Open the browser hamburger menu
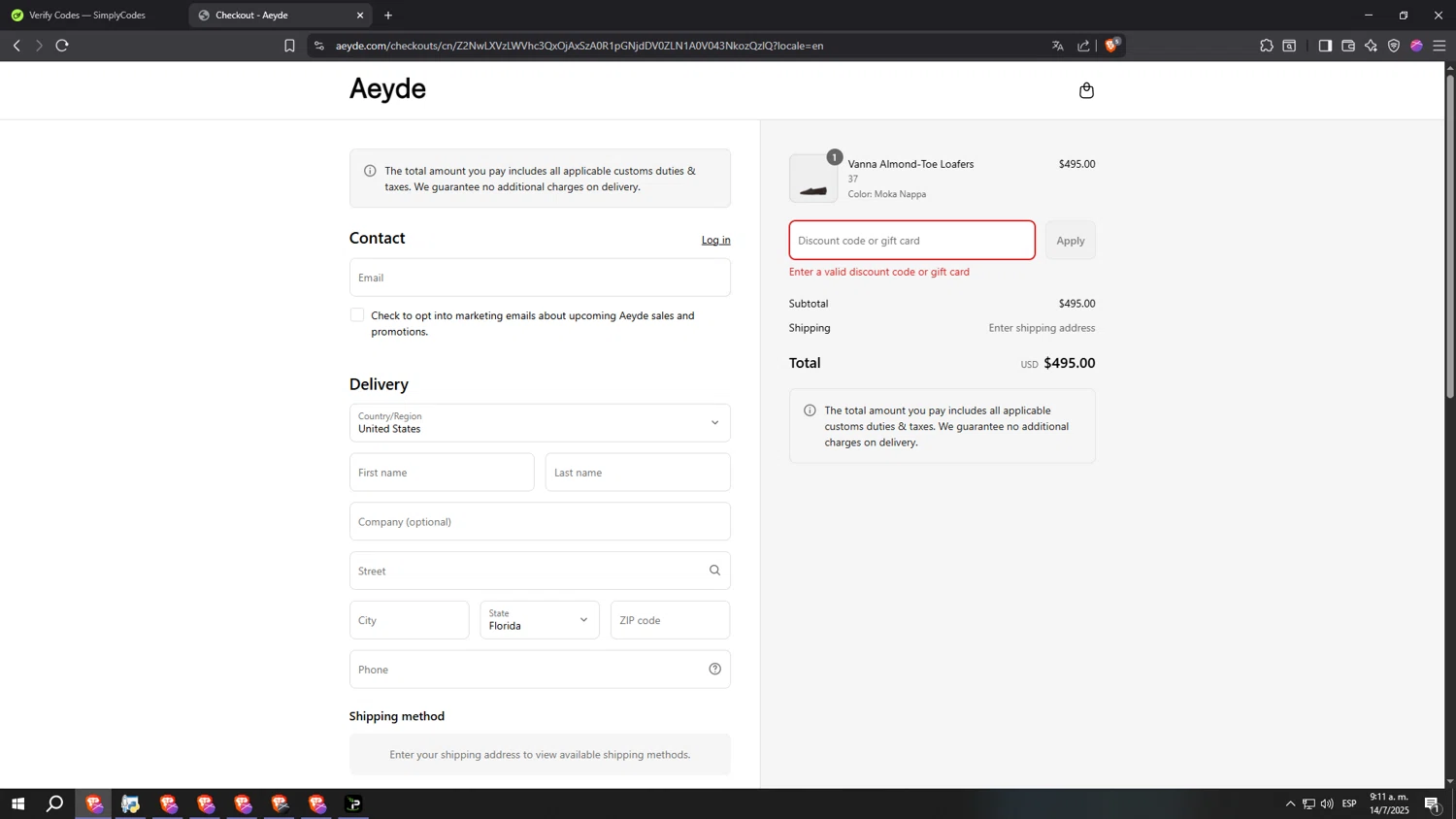1456x819 pixels. coord(1439,46)
